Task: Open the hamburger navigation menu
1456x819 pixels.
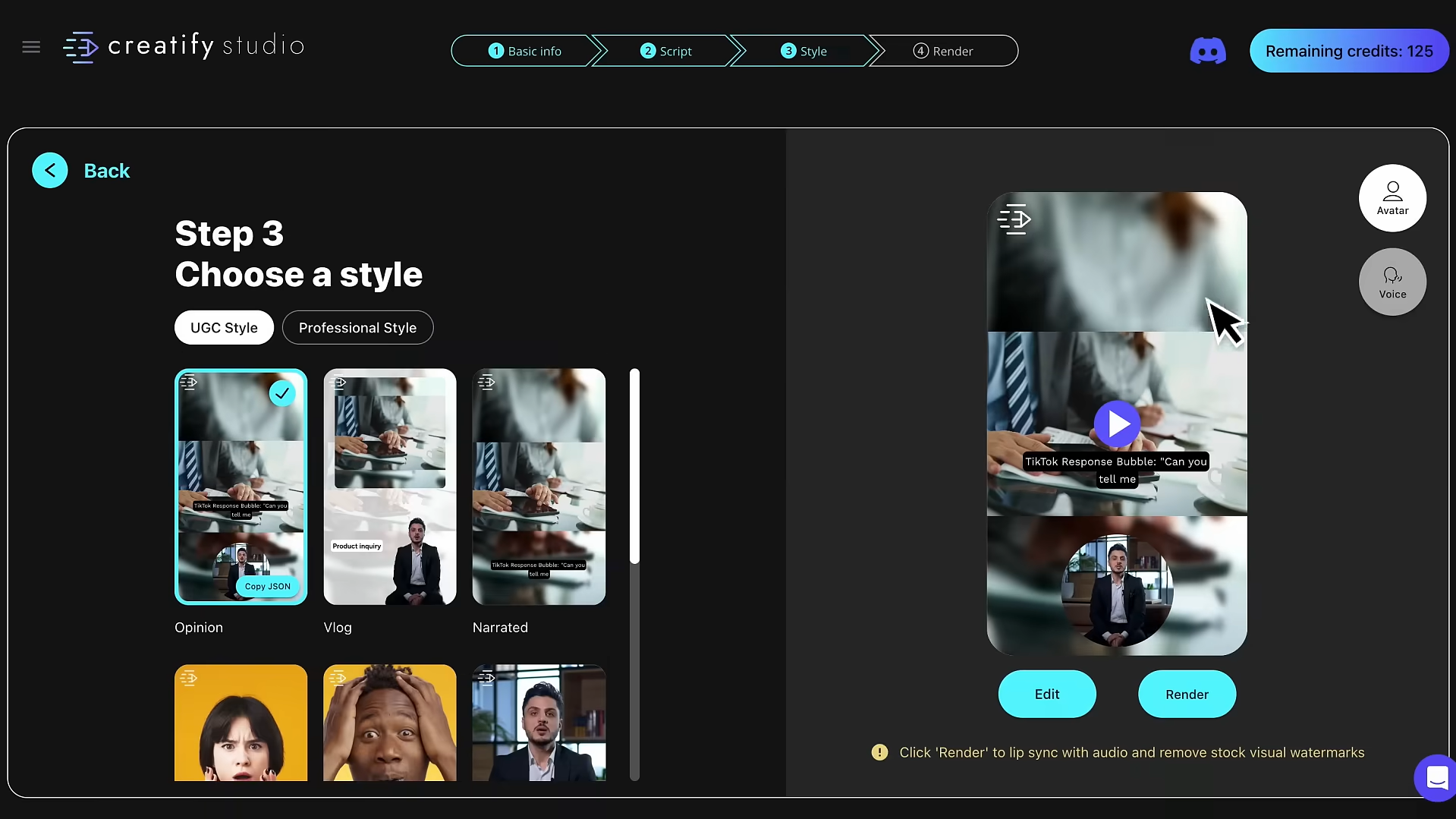Action: click(31, 46)
